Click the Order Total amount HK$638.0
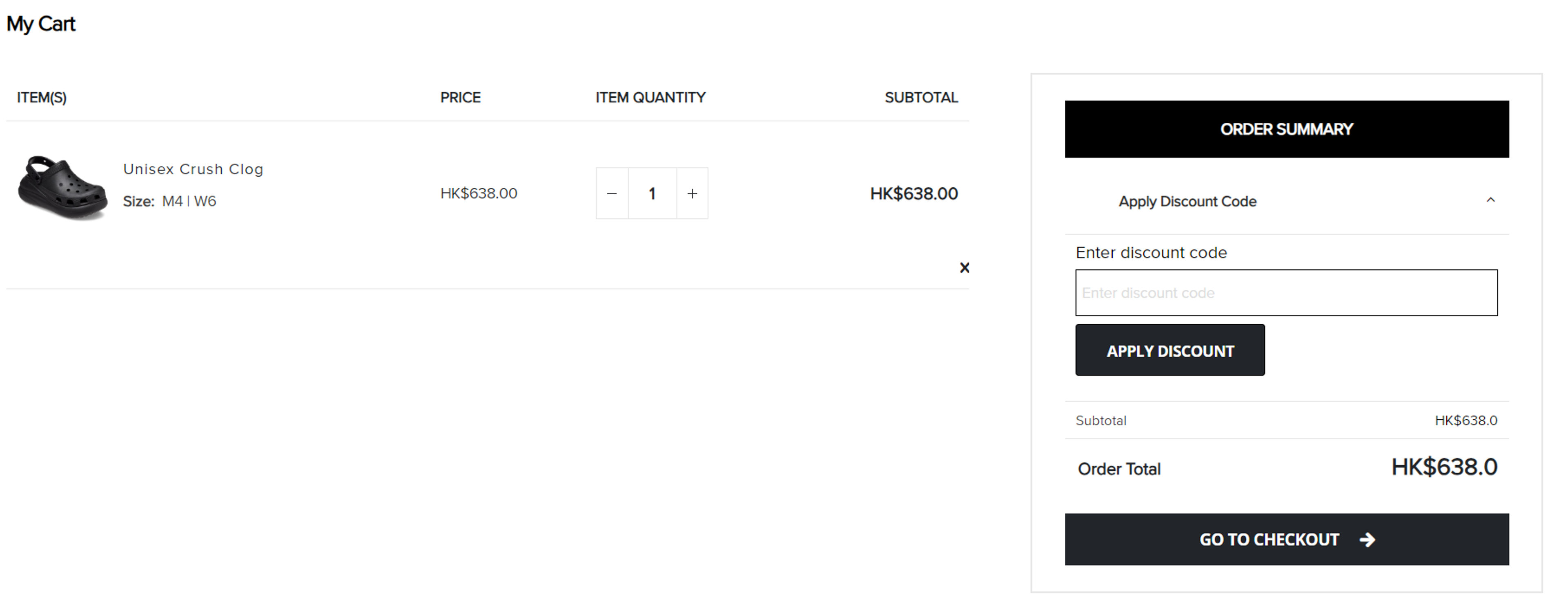This screenshot has width=1568, height=598. tap(1444, 467)
